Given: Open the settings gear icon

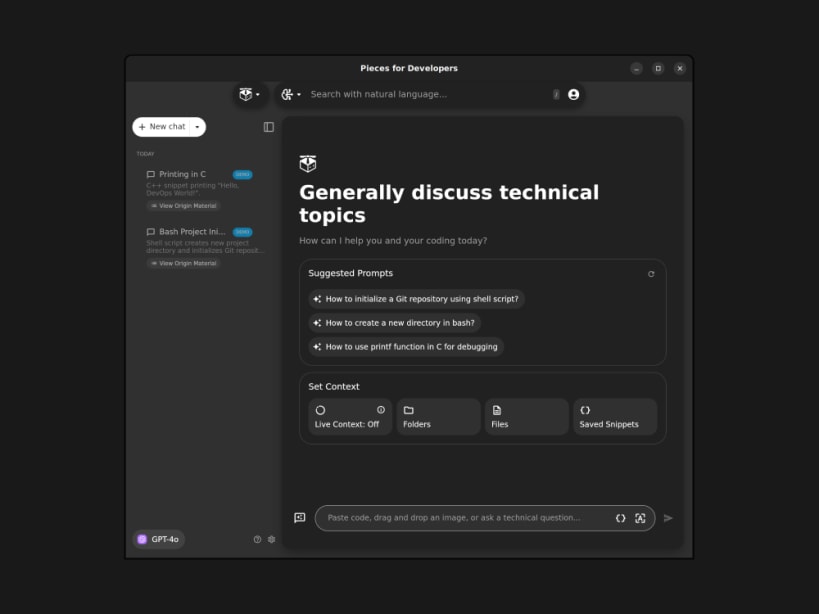Looking at the screenshot, I should (x=272, y=540).
